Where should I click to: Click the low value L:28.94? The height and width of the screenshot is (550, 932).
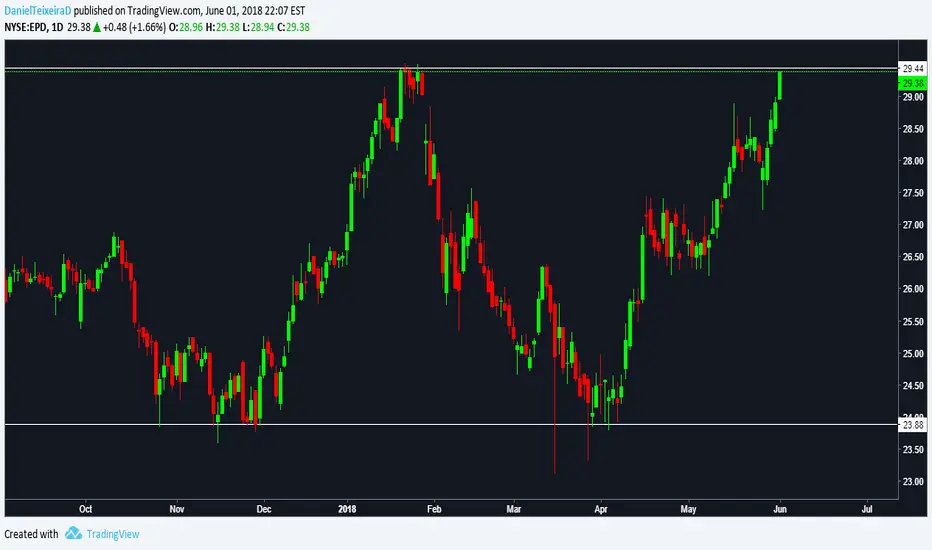258,27
